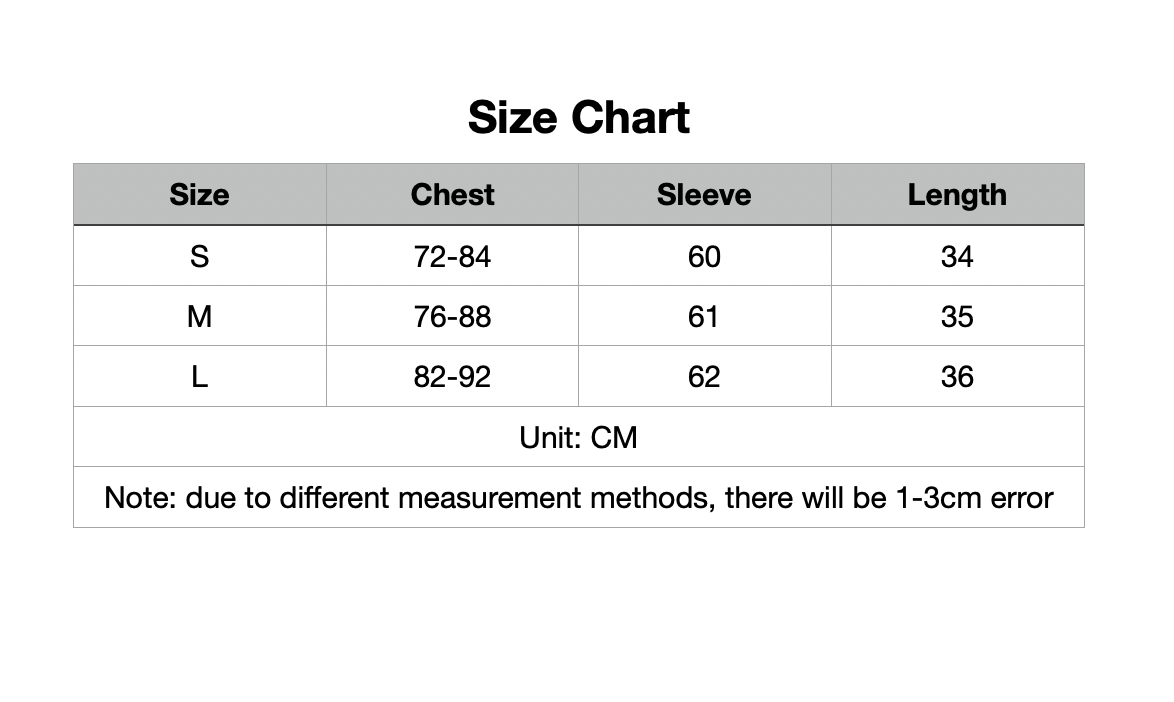The height and width of the screenshot is (702, 1174).
Task: Click the 76-88 chest value
Action: tap(452, 317)
